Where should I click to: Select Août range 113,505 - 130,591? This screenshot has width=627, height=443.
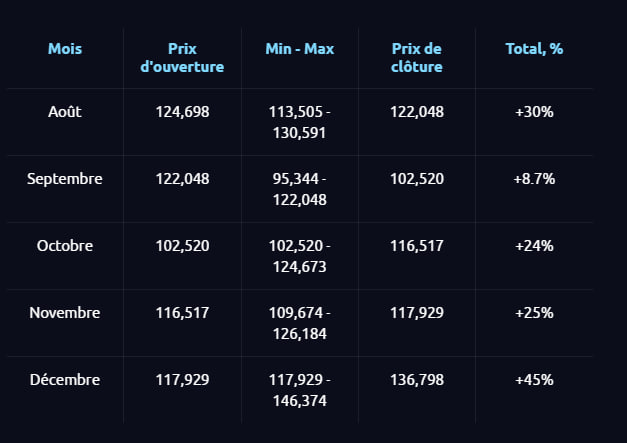tap(299, 122)
